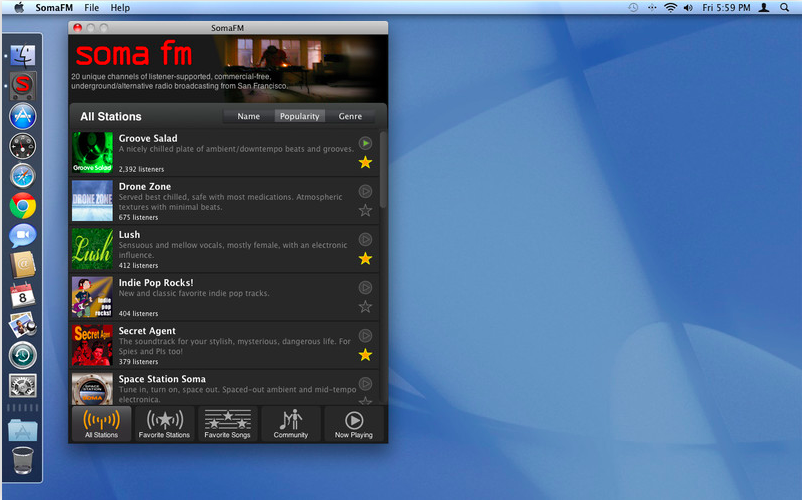802x500 pixels.
Task: Click the Wi-Fi status icon
Action: 670,8
